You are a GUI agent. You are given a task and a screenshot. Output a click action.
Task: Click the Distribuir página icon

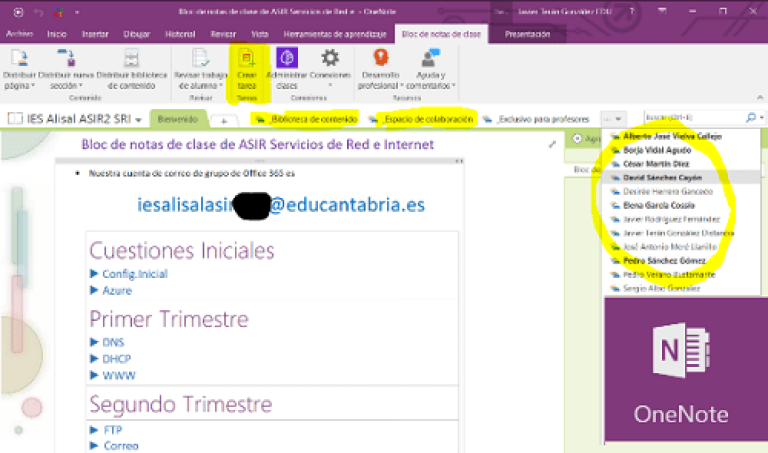[19, 58]
